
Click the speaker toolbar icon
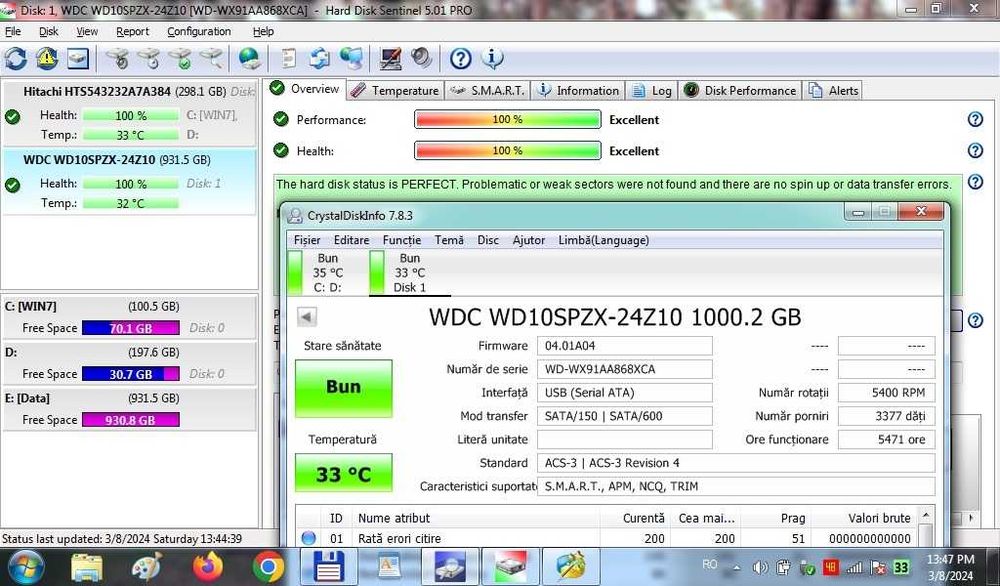coord(422,59)
